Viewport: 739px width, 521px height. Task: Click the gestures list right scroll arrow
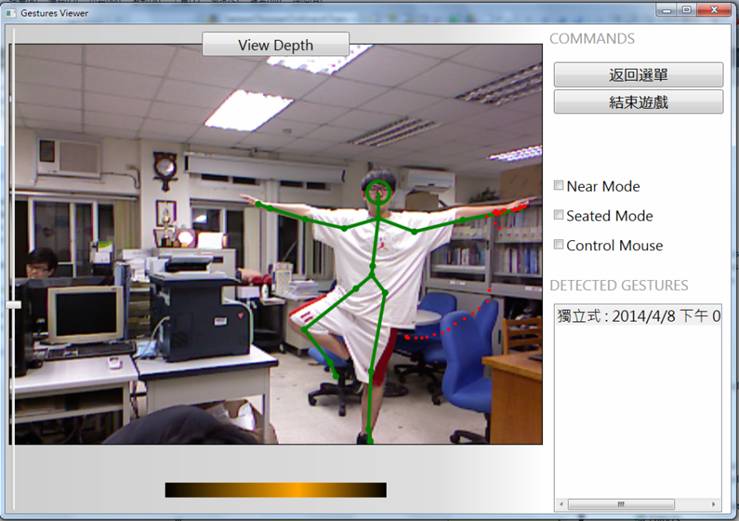click(x=715, y=504)
